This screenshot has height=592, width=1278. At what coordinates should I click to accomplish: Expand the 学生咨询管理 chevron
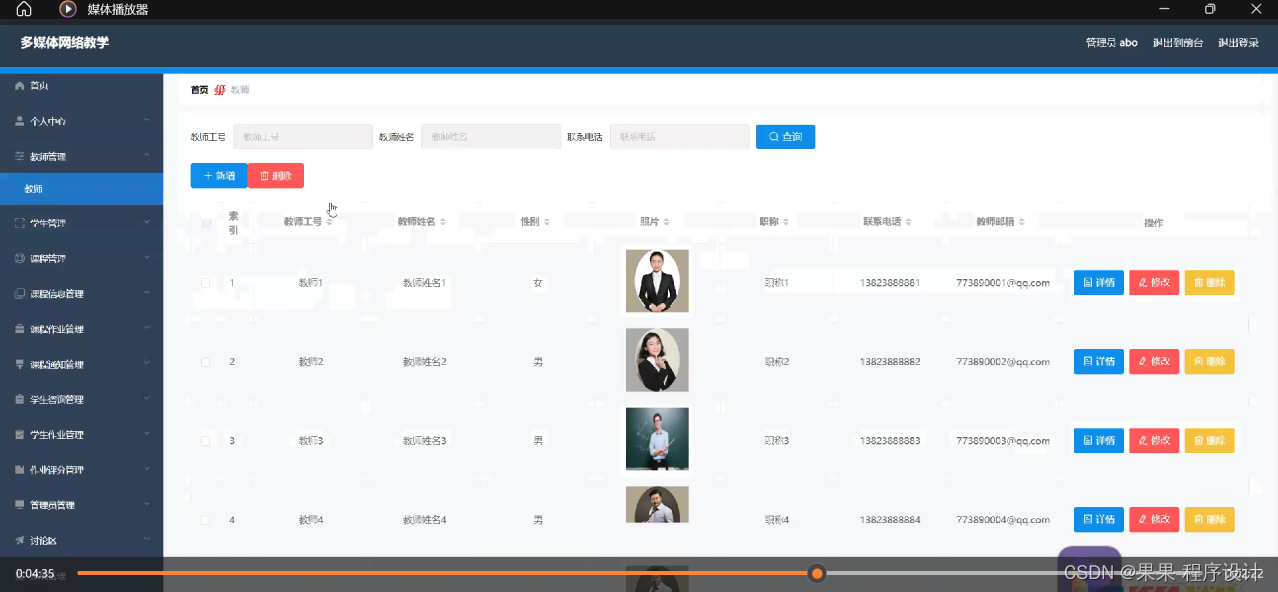[x=147, y=399]
